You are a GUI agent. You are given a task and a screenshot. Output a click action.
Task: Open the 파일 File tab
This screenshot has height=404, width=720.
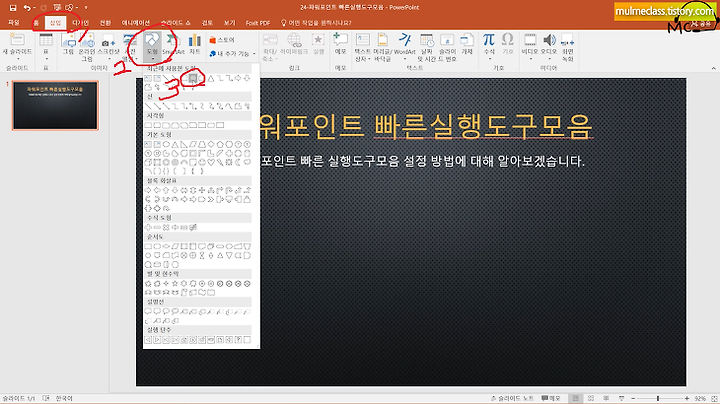[x=14, y=22]
